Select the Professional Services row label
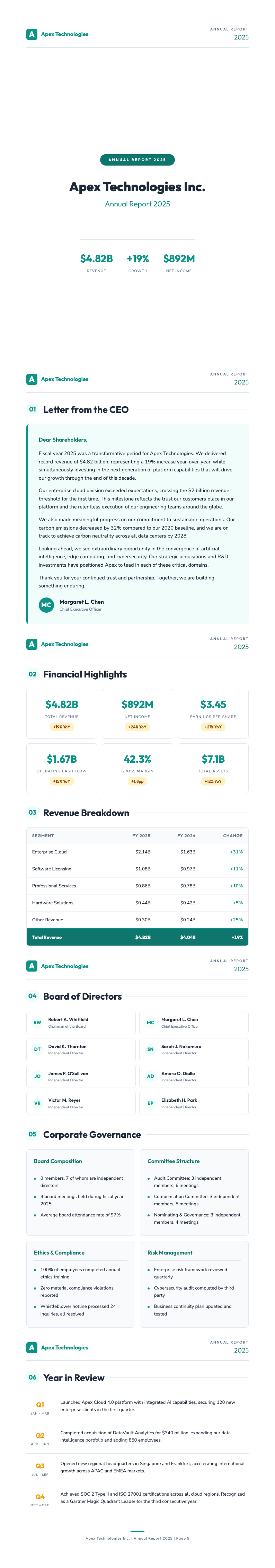 pyautogui.click(x=54, y=886)
